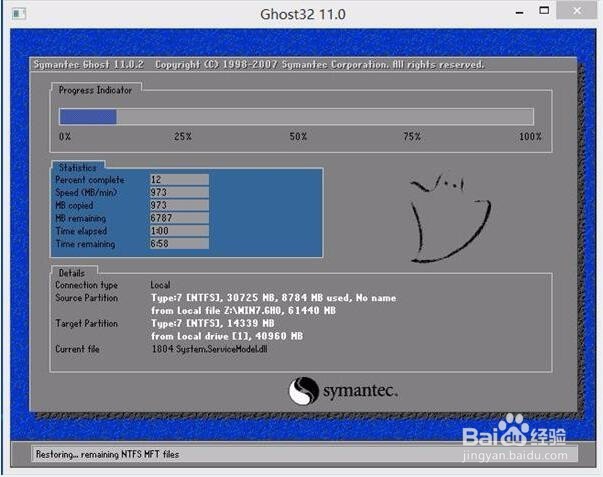The height and width of the screenshot is (477, 603).
Task: Click the 75% progress scale mark
Action: tap(412, 137)
